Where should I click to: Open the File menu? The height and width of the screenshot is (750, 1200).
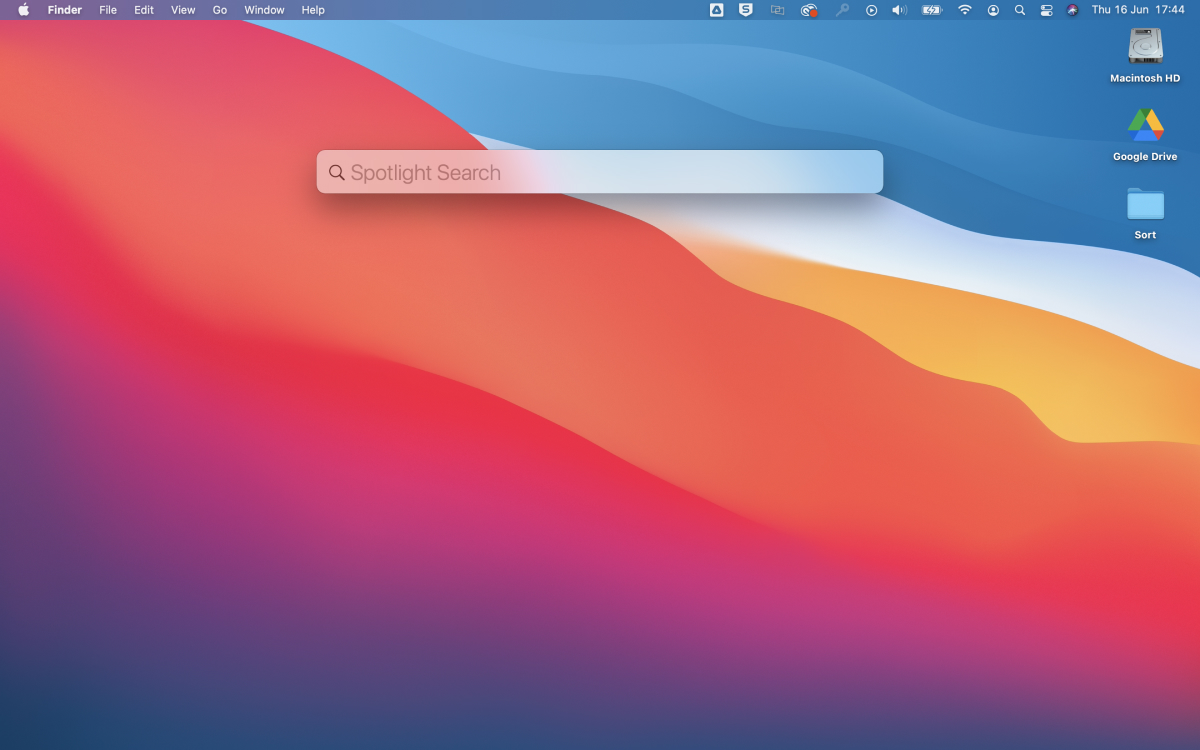click(x=108, y=10)
